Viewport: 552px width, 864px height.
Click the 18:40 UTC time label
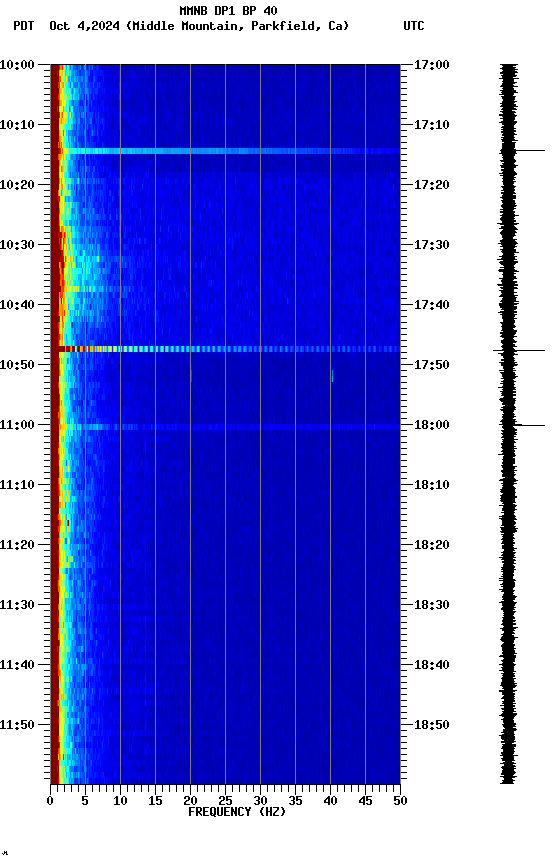[x=431, y=665]
